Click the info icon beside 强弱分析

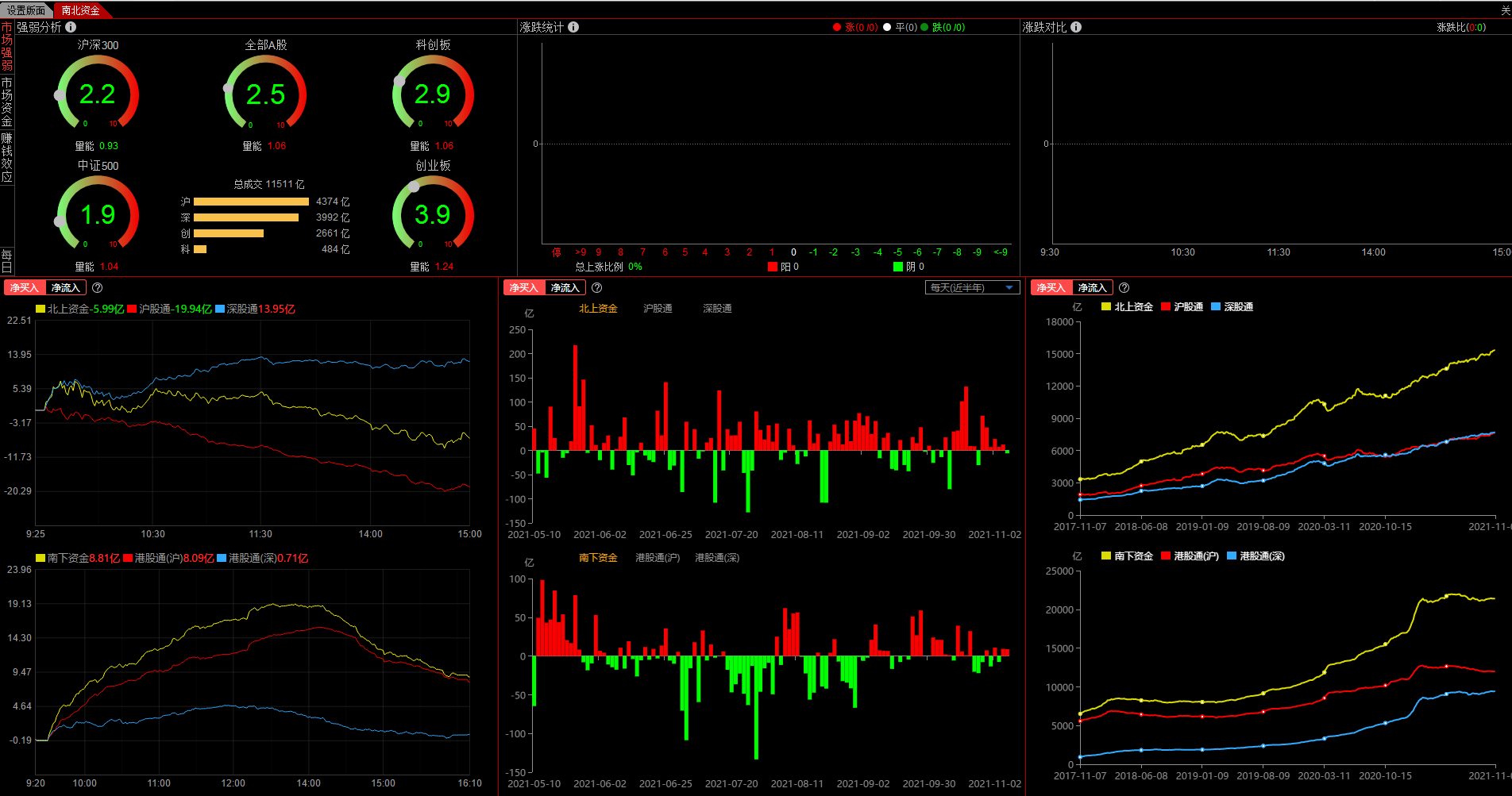tap(71, 27)
